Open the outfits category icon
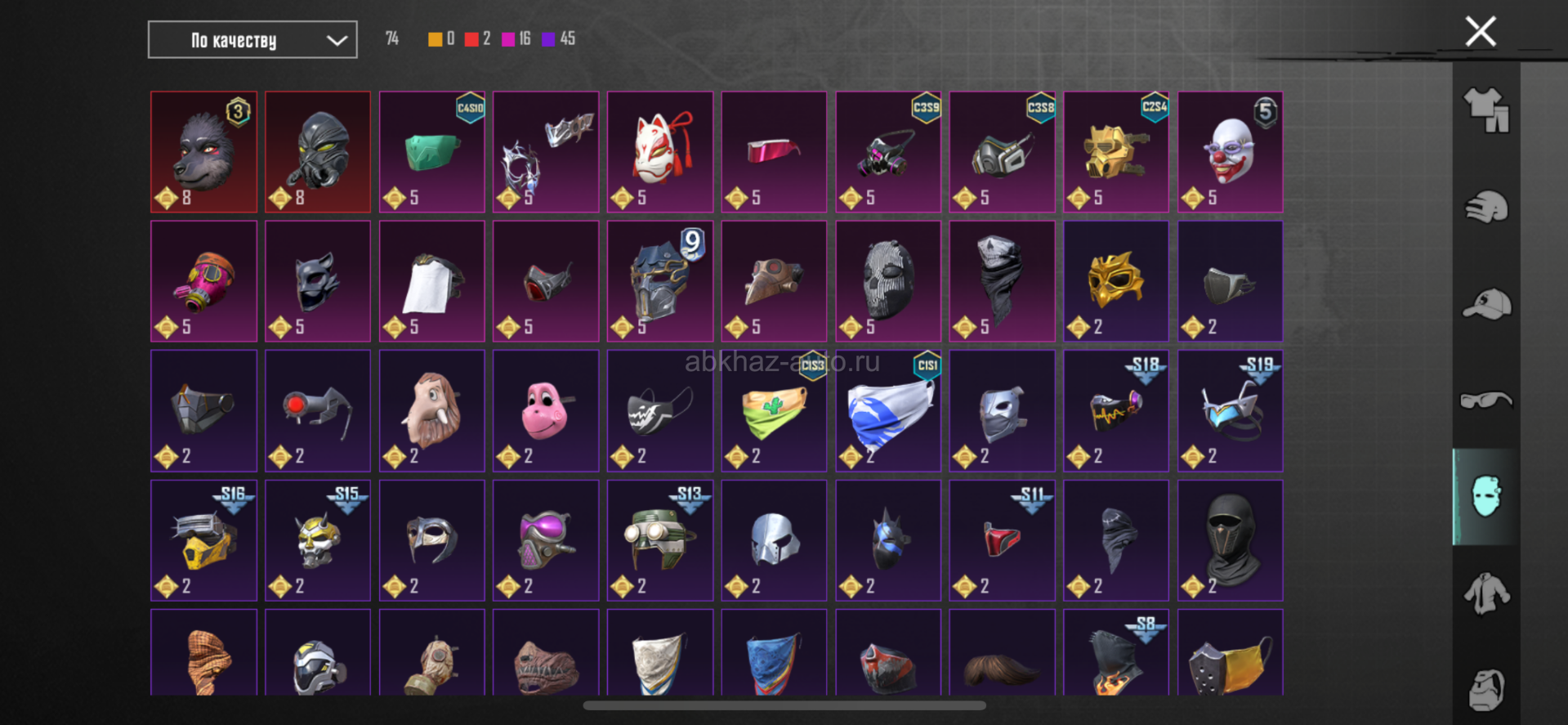 click(1486, 110)
